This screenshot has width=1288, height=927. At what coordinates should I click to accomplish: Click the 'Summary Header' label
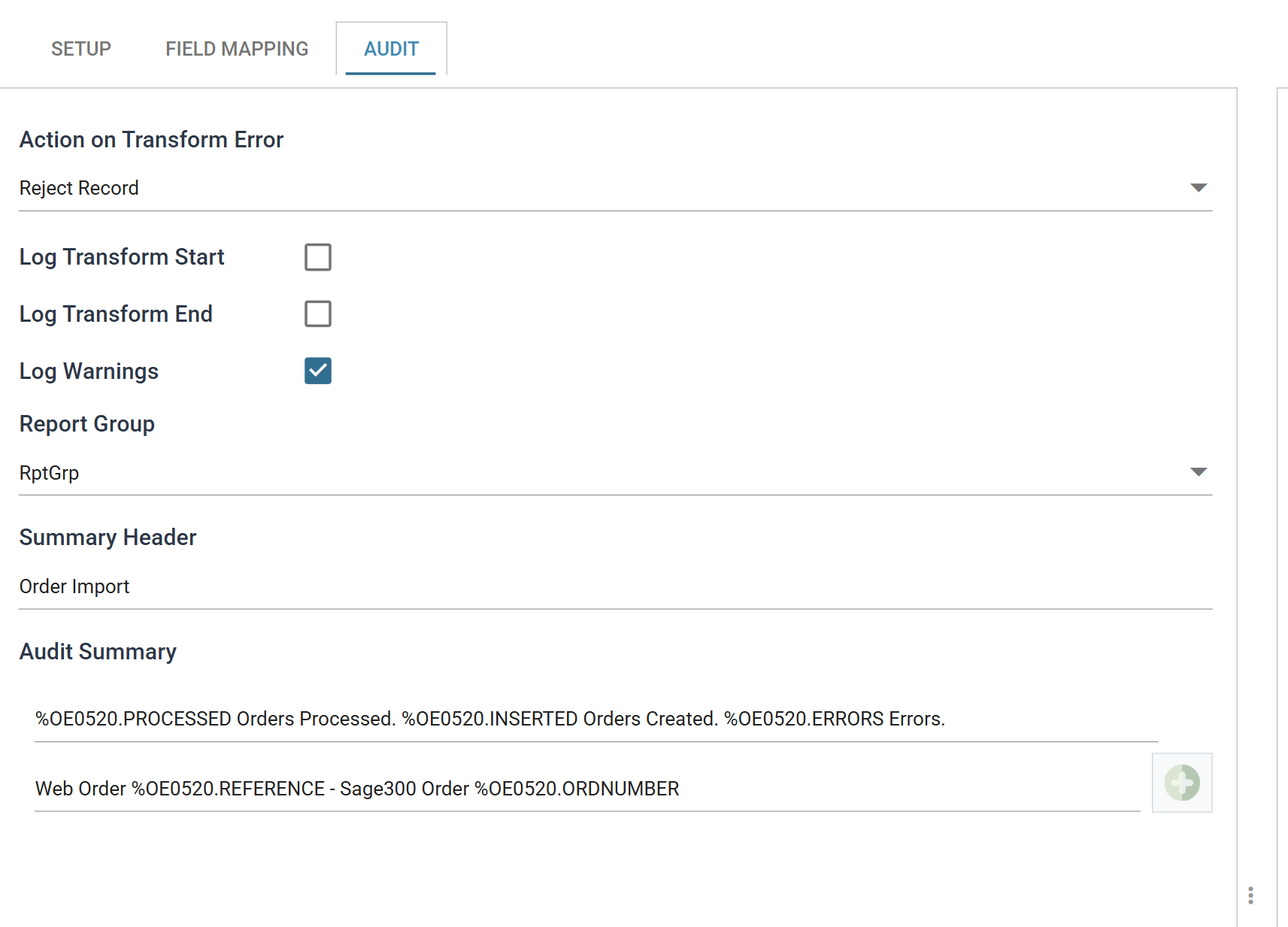tap(108, 538)
